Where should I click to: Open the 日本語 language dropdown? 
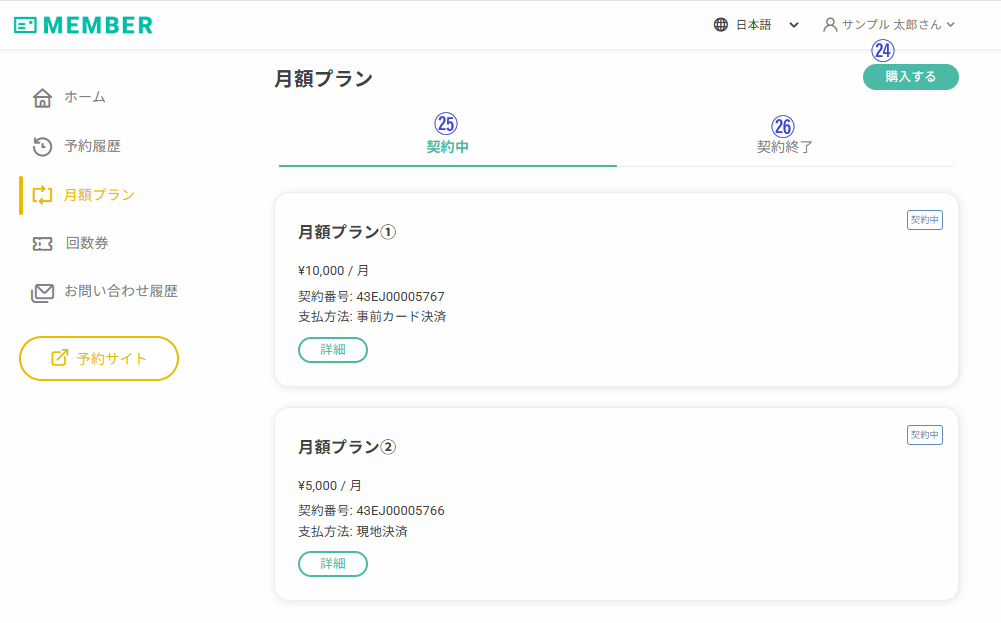tap(756, 25)
